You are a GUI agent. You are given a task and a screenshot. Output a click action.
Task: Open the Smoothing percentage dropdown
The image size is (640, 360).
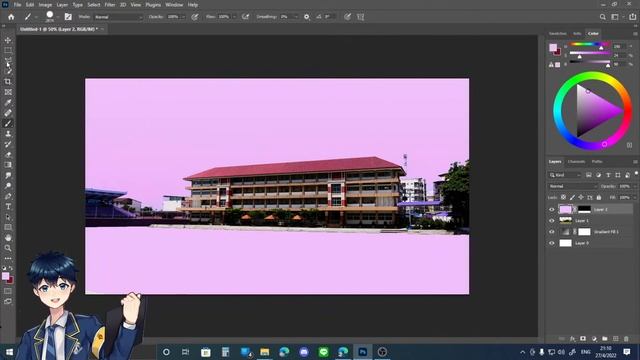(296, 17)
